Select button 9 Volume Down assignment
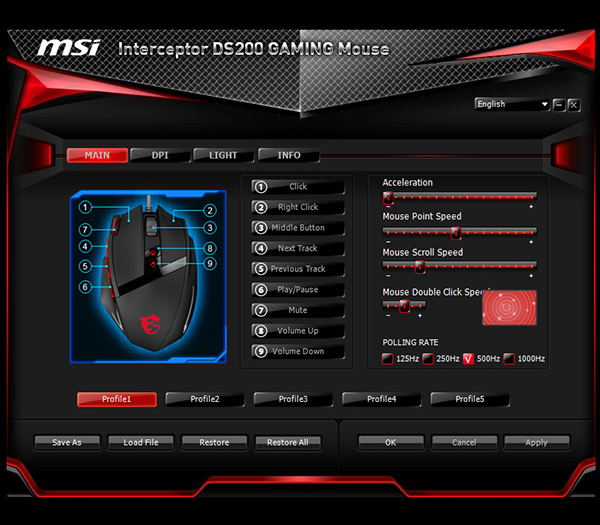 (x=298, y=351)
